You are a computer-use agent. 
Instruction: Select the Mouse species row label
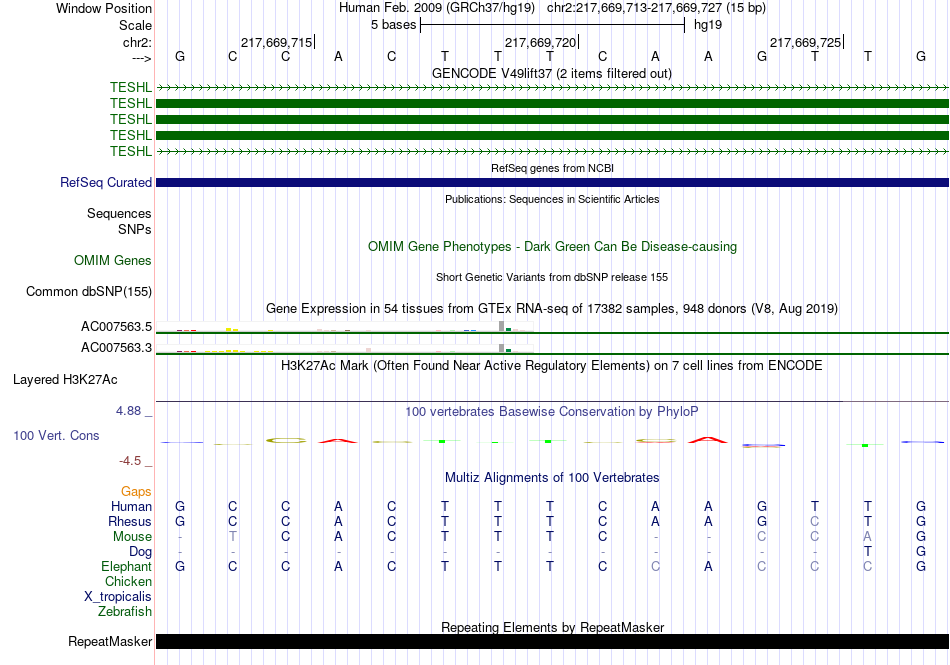pyautogui.click(x=132, y=537)
